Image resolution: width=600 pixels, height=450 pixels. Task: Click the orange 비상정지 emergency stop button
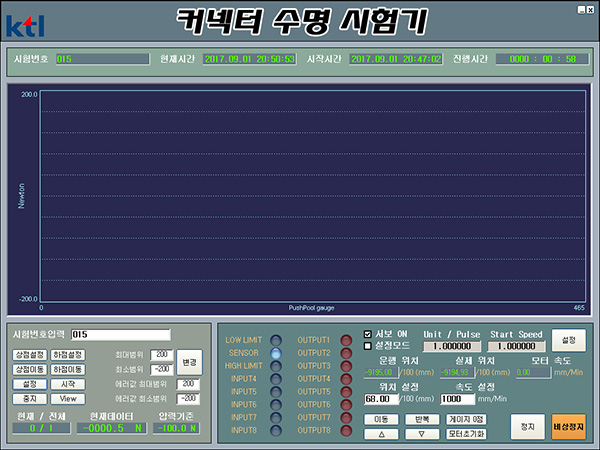[569, 426]
